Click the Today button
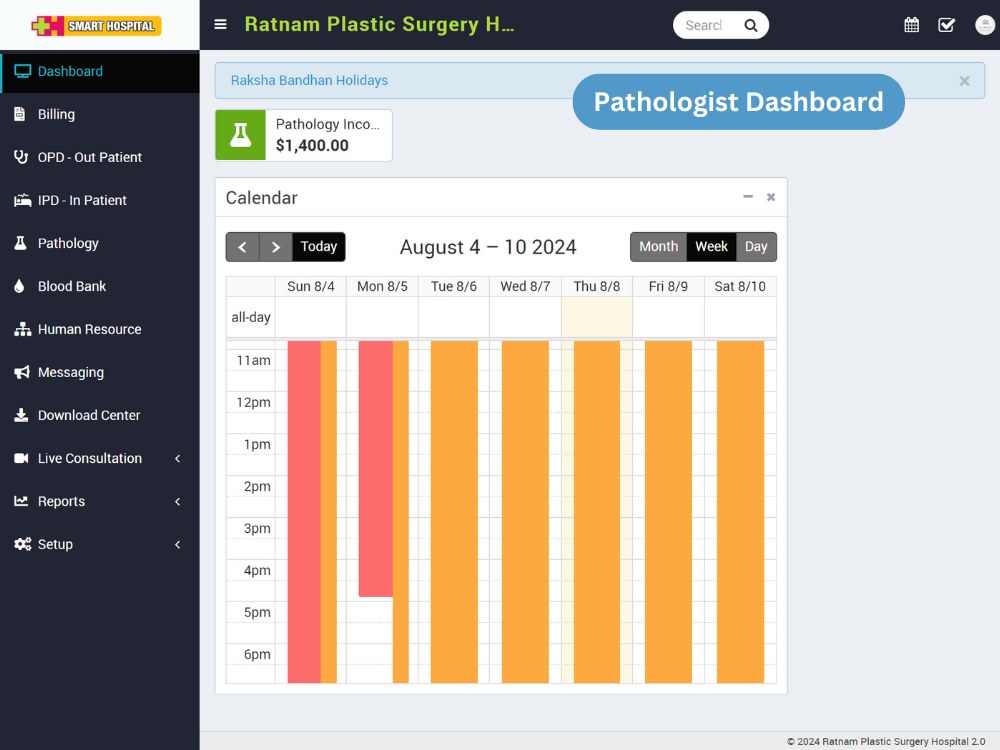 pyautogui.click(x=319, y=247)
